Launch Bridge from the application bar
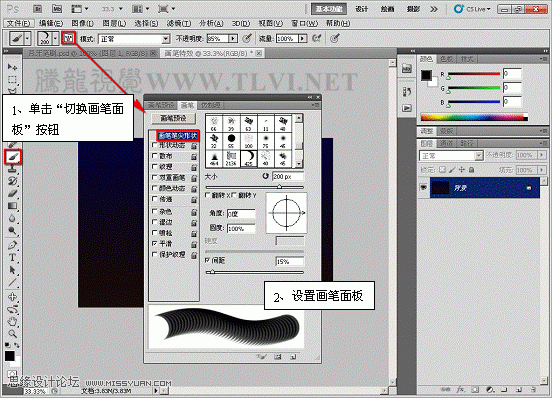Screen dimensions: 552x398 pos(38,9)
